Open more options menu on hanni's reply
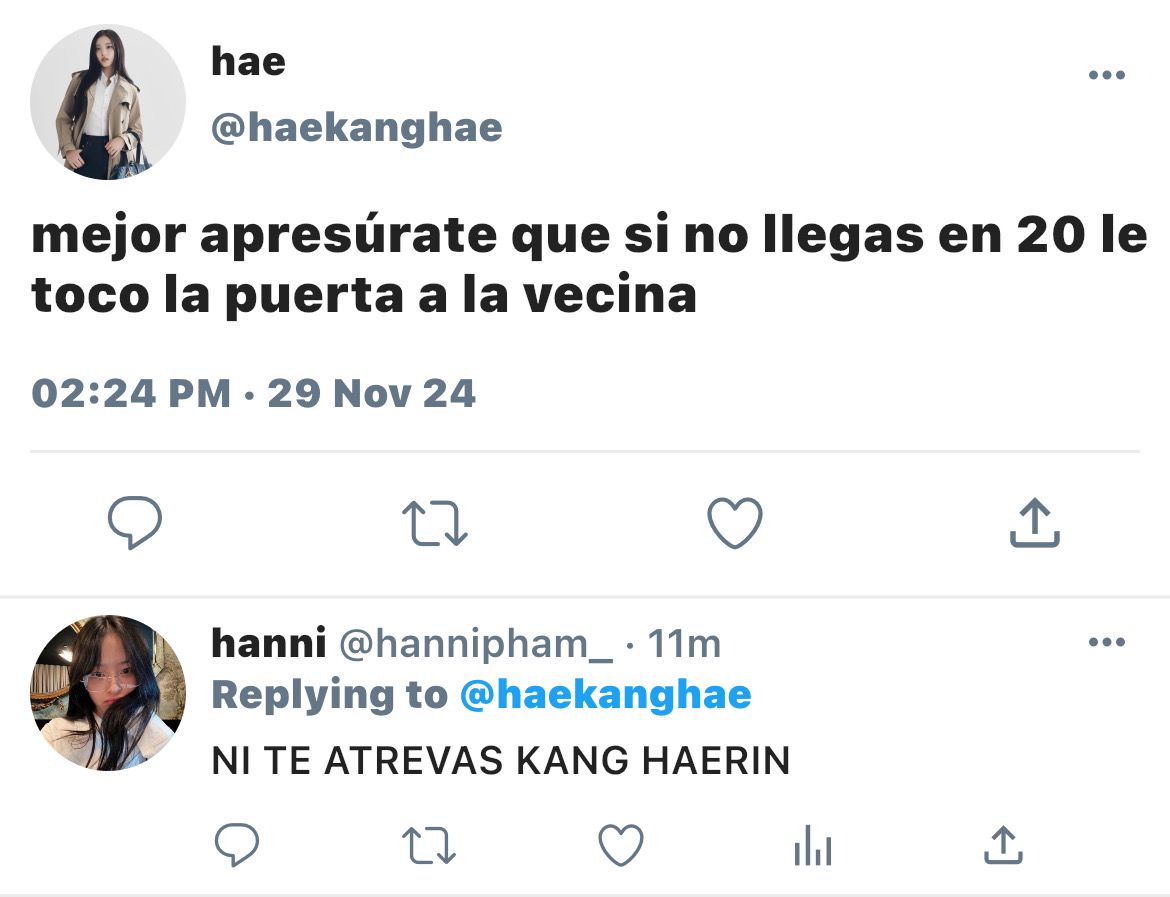The height and width of the screenshot is (897, 1170). point(1107,642)
